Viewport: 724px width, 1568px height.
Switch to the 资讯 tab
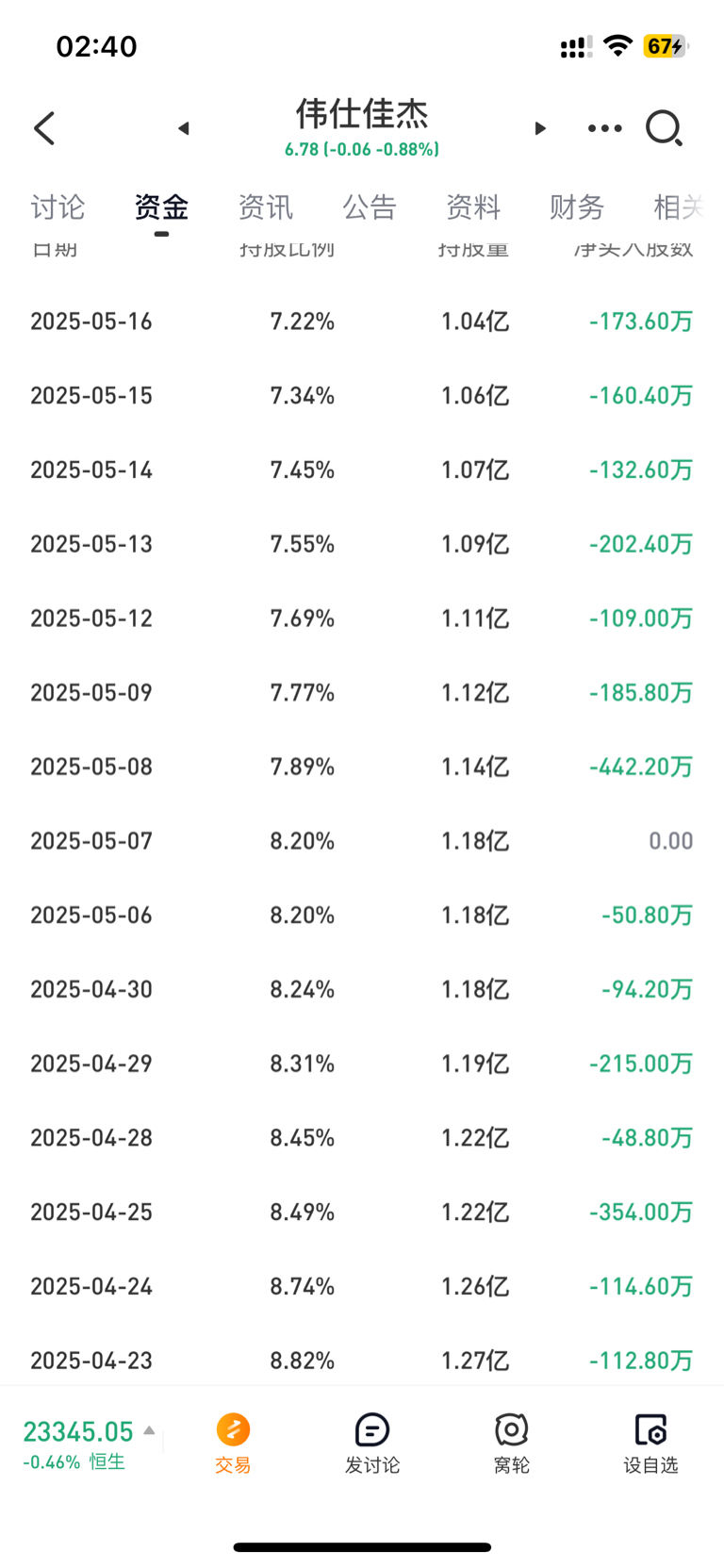265,206
